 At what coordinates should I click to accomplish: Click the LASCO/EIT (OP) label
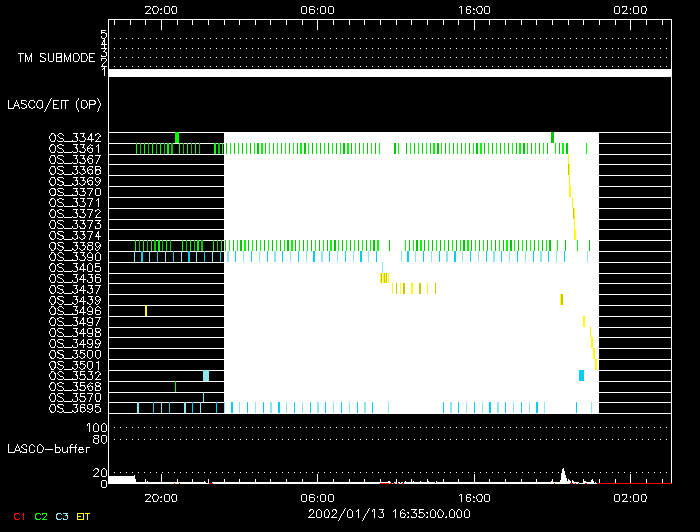coord(54,105)
